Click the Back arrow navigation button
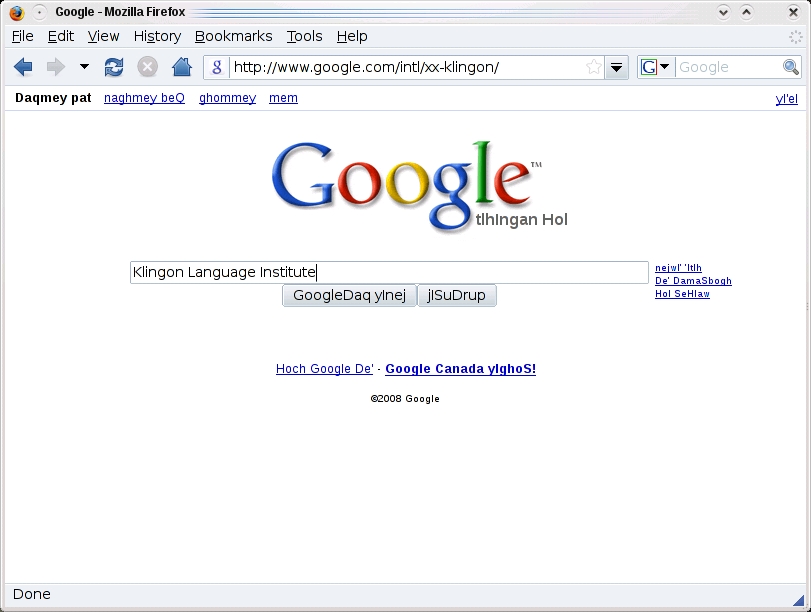 [x=23, y=67]
